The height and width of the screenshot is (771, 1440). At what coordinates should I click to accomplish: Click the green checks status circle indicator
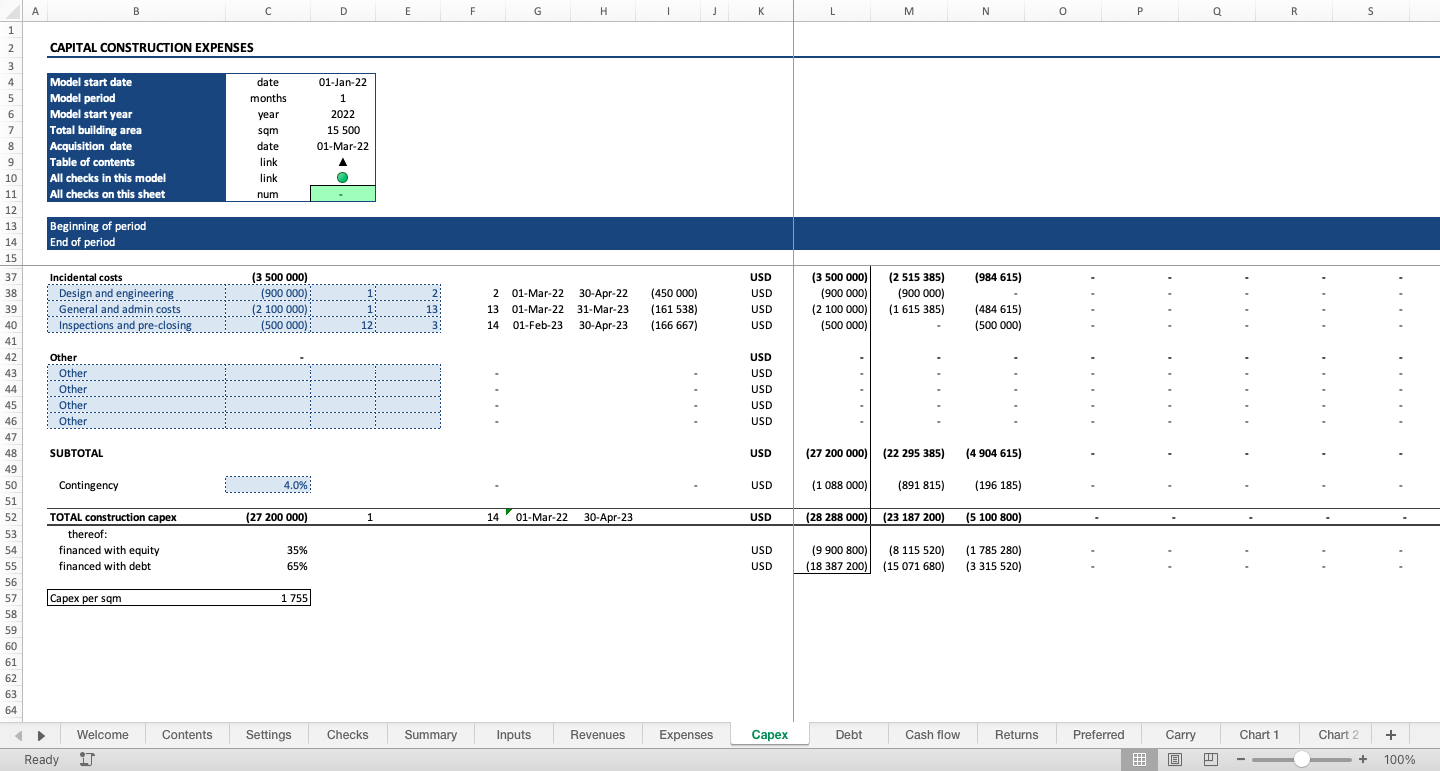pyautogui.click(x=342, y=178)
